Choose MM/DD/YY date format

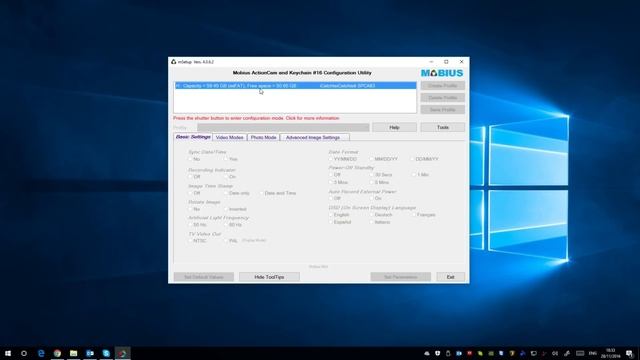click(383, 159)
